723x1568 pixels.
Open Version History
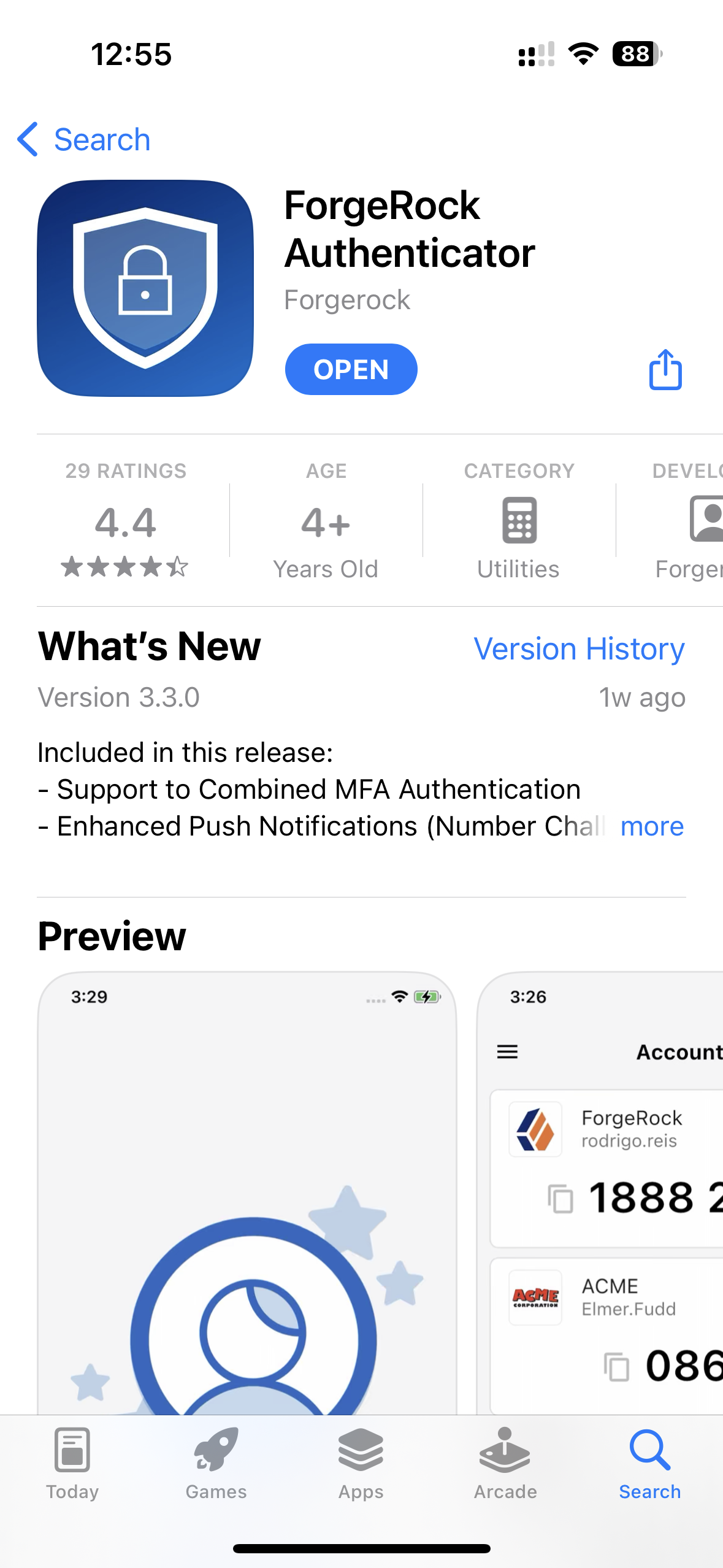pos(579,648)
